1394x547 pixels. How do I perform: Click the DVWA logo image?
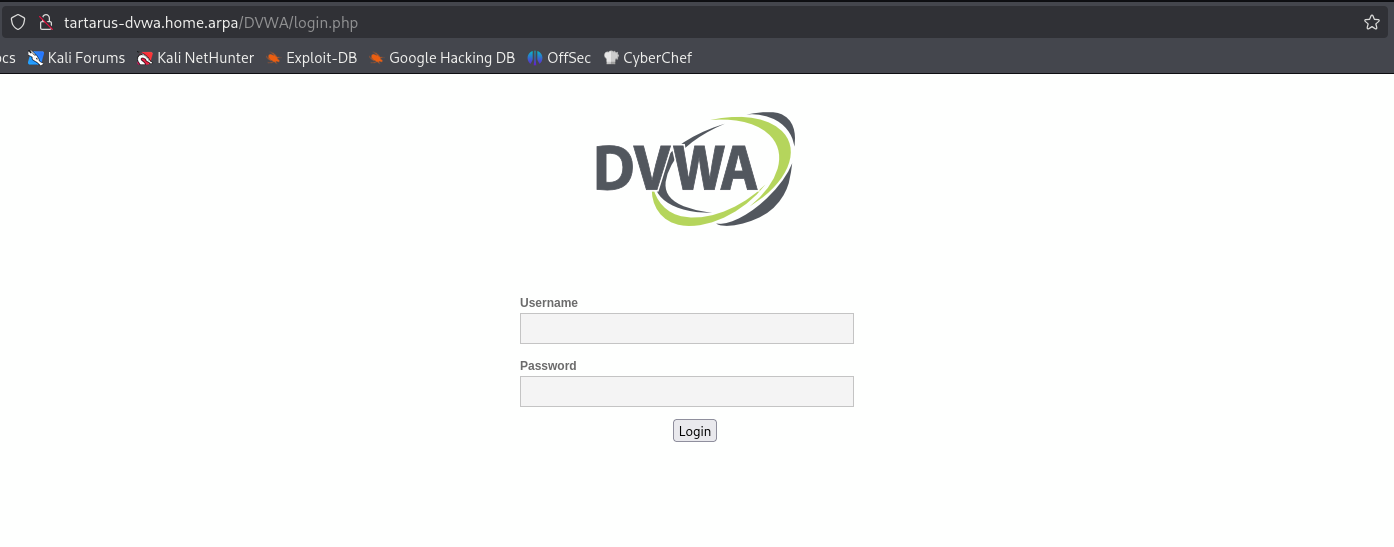(694, 168)
